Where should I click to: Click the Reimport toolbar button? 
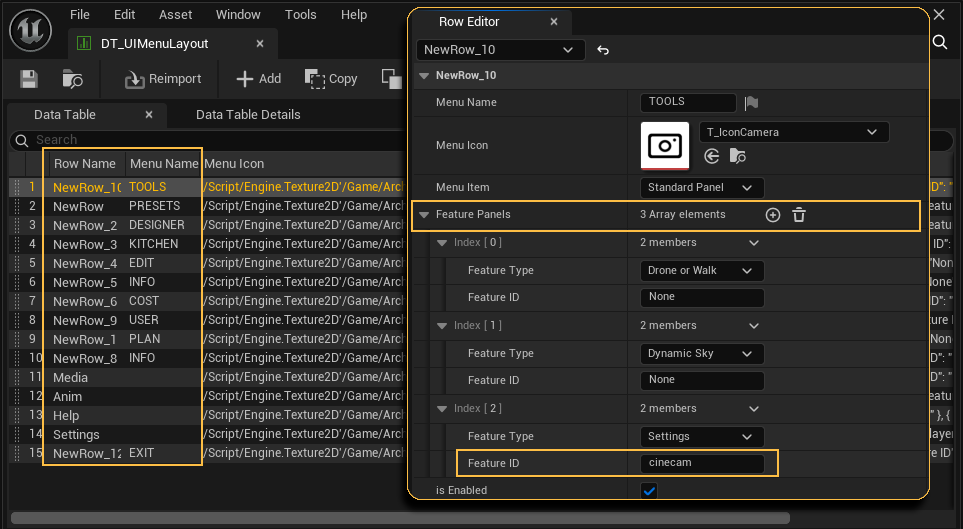(x=163, y=79)
